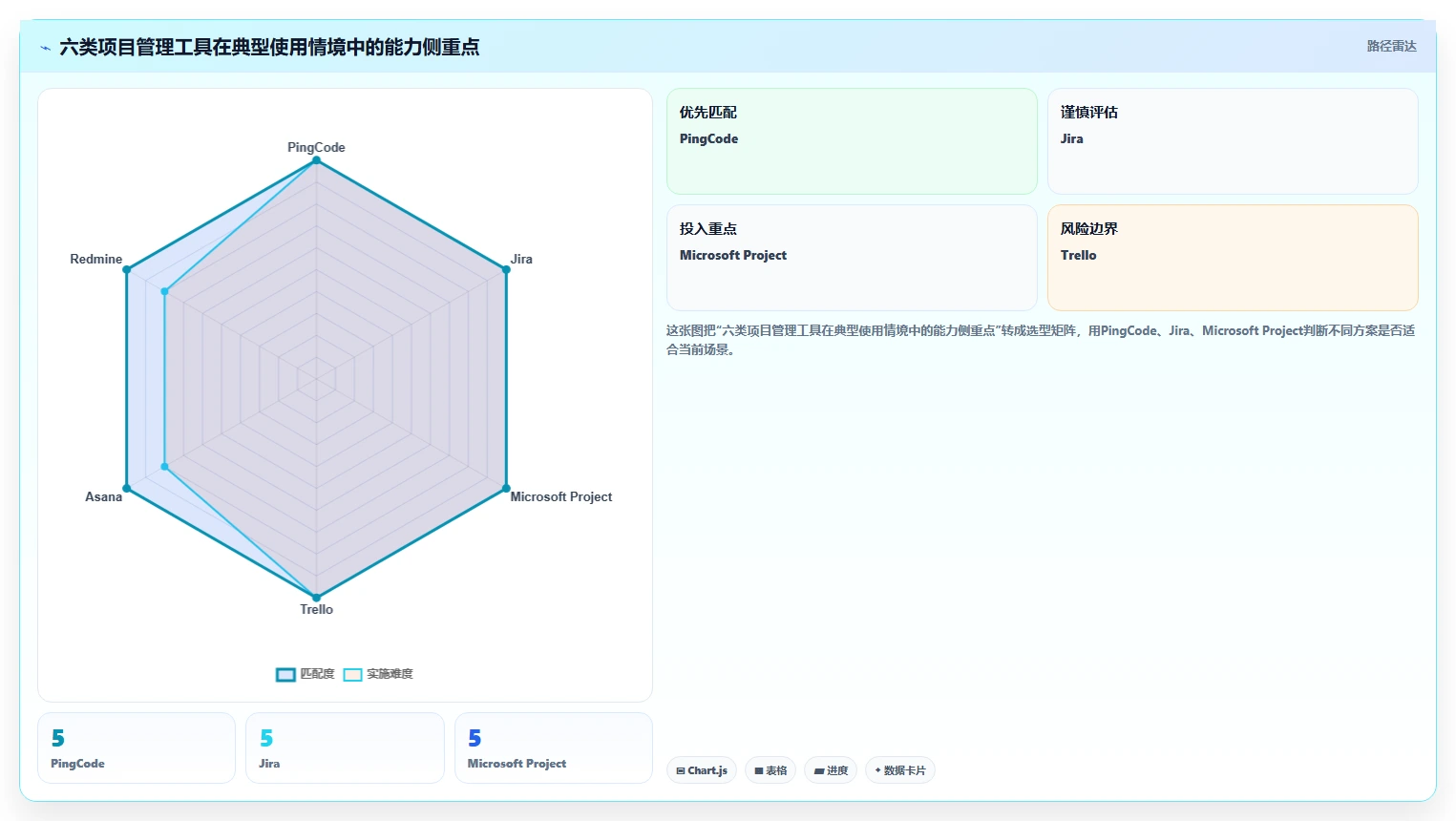
Task: Click the Microsoft Project stat card showing 5
Action: [x=554, y=748]
